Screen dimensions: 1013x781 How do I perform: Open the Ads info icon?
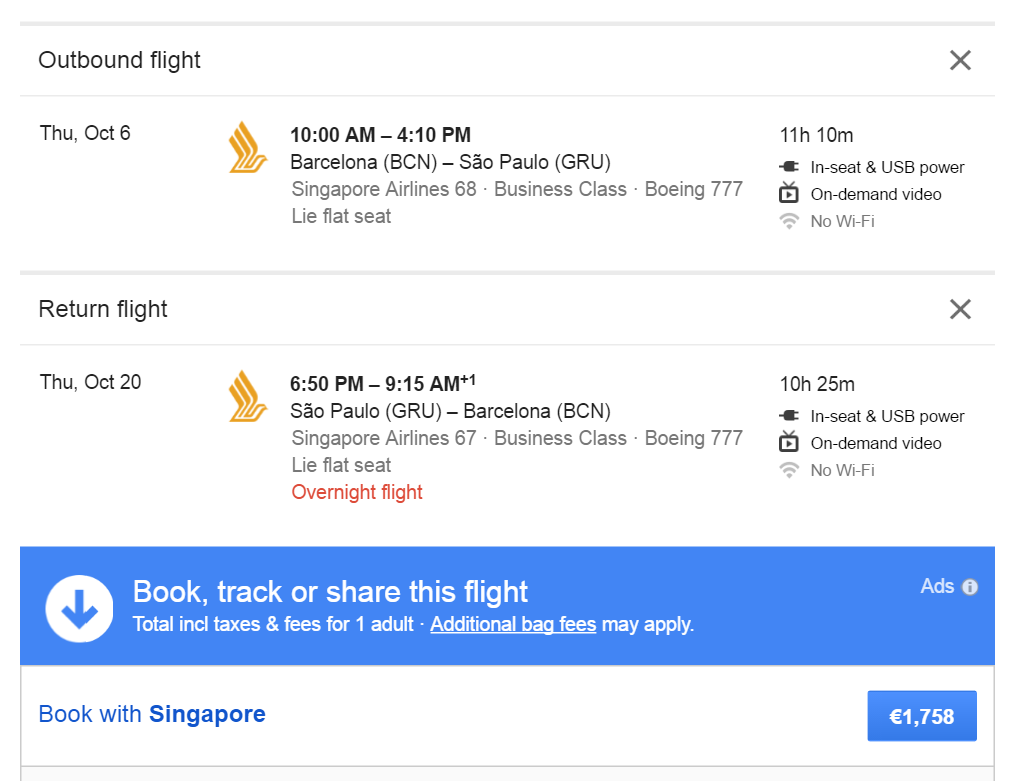pos(970,587)
